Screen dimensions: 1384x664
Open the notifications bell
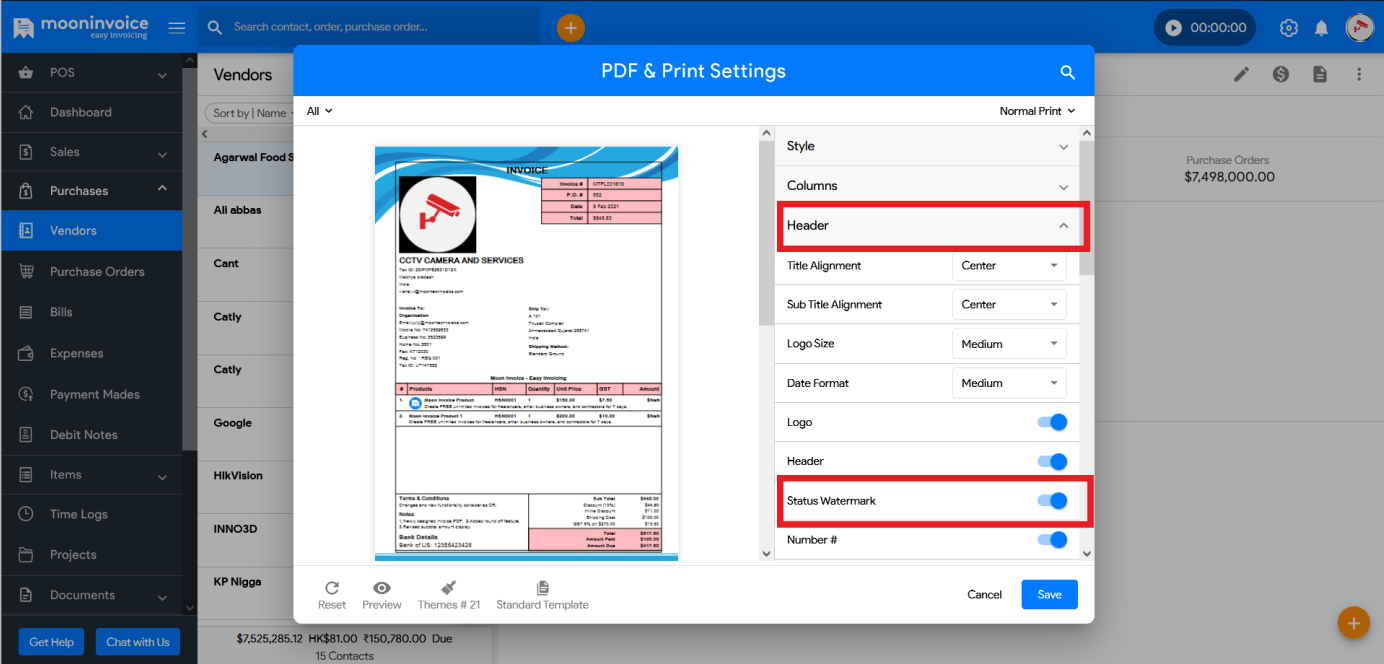click(x=1321, y=28)
